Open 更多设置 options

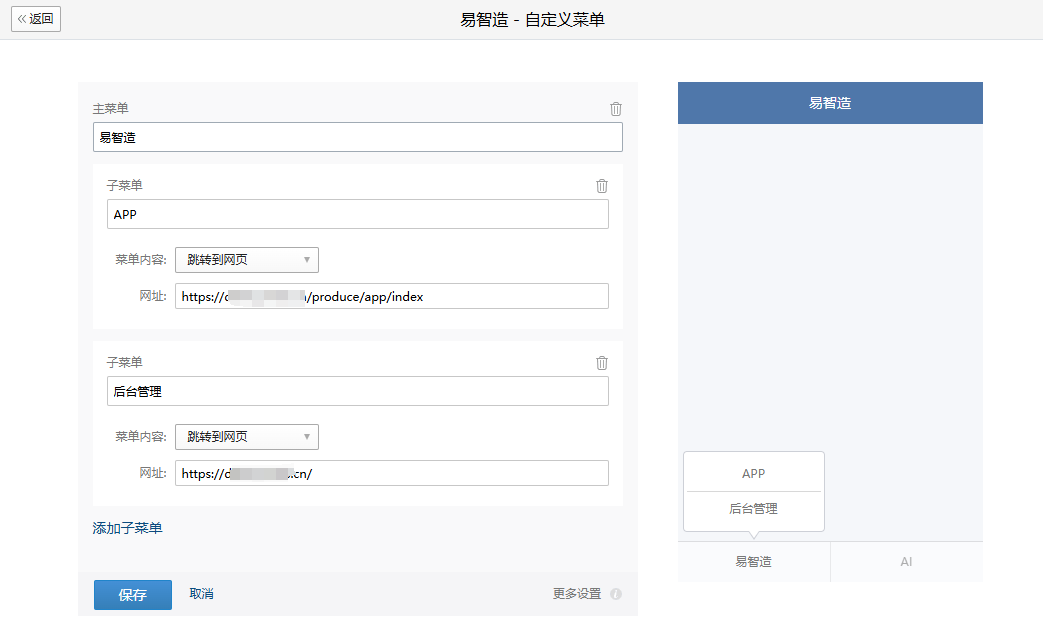pyautogui.click(x=577, y=594)
